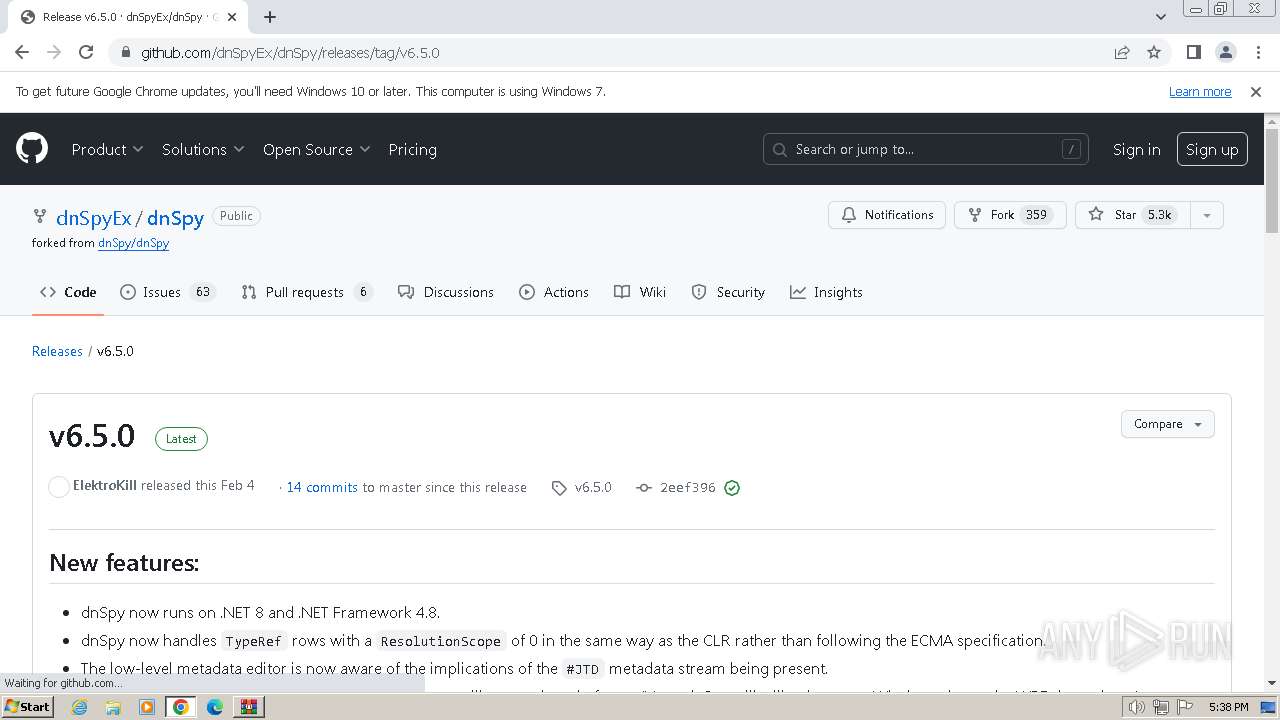
Task: Open Chrome three-dot menu
Action: click(1257, 52)
